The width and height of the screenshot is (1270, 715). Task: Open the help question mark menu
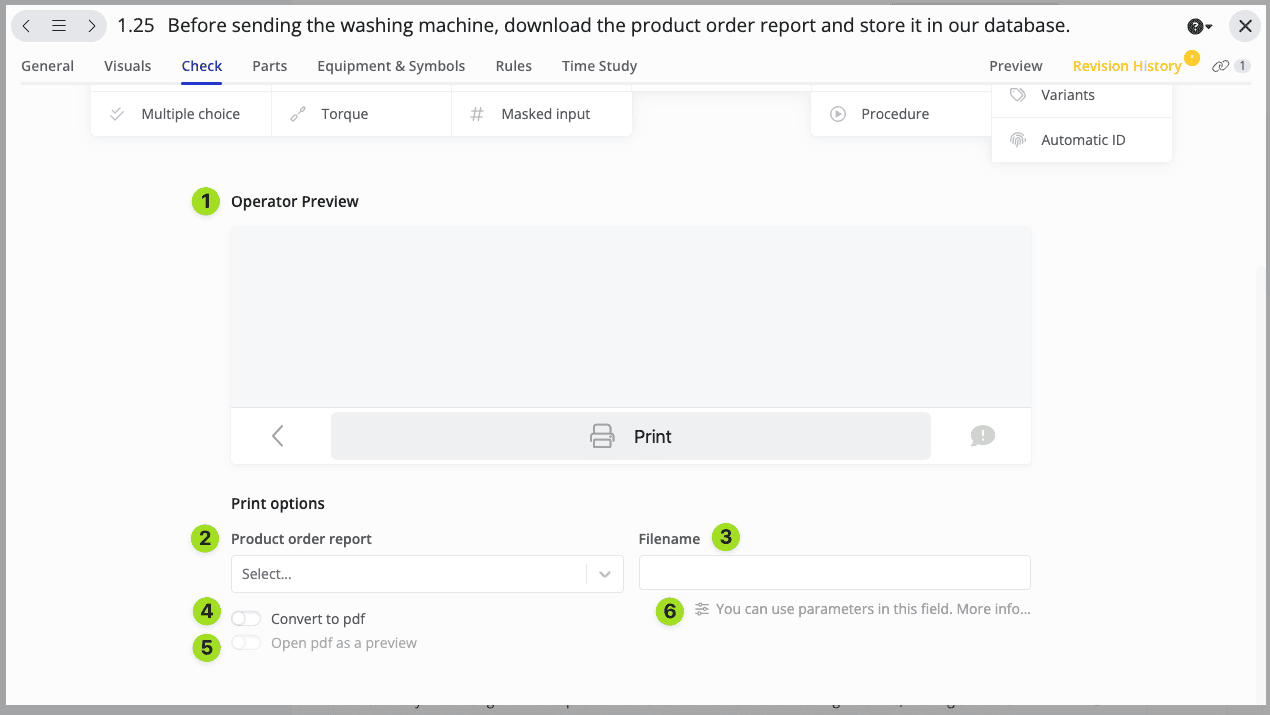pyautogui.click(x=1199, y=27)
